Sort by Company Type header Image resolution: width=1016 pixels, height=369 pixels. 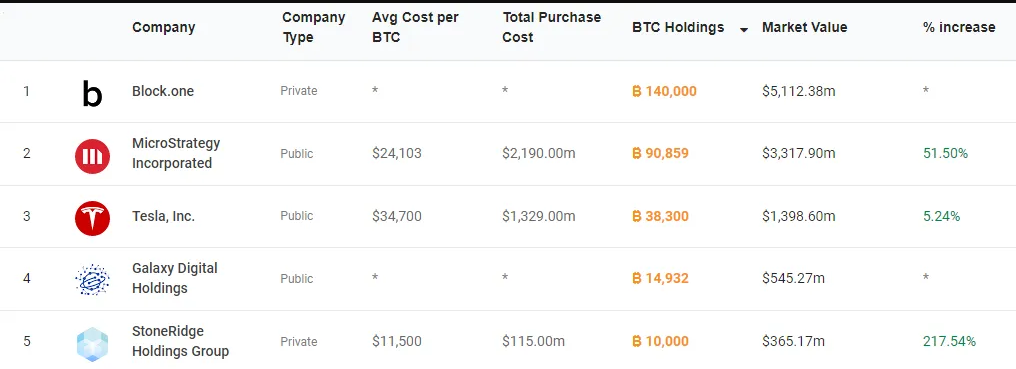pos(314,27)
